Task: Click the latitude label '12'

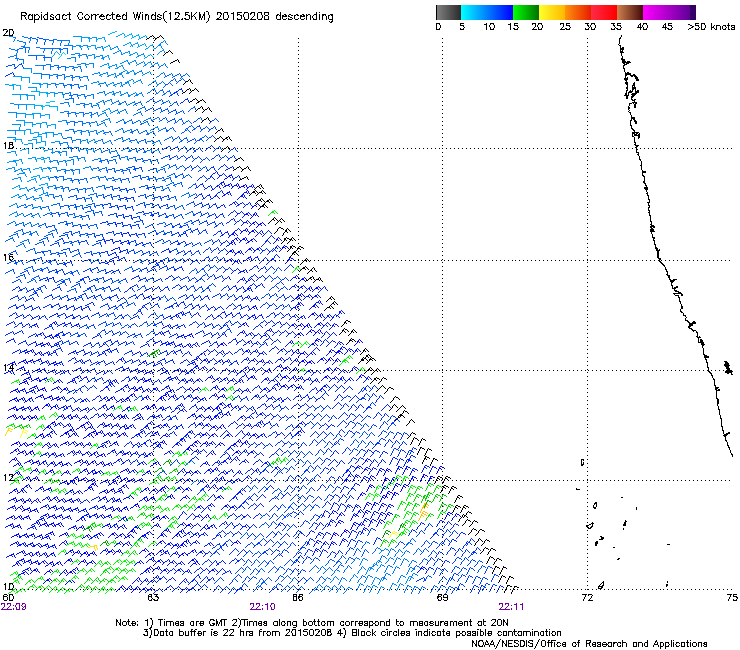Action: [8, 478]
